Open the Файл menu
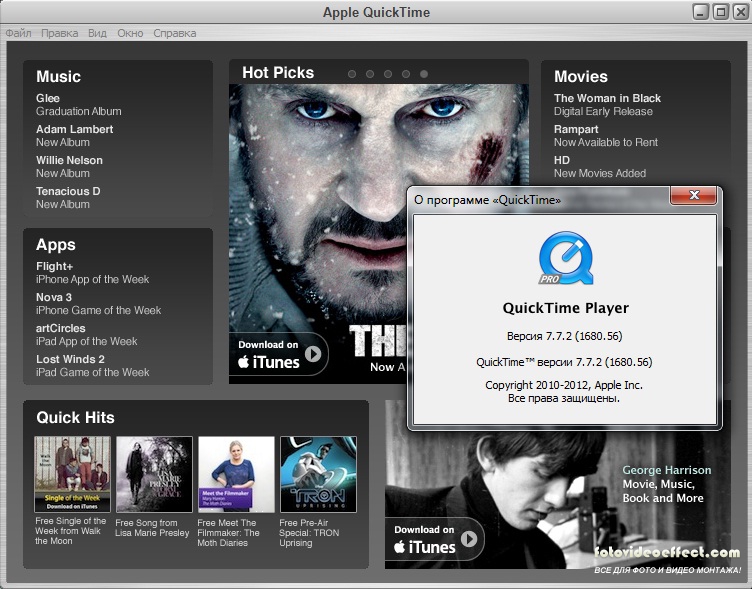This screenshot has width=752, height=589. coord(18,33)
